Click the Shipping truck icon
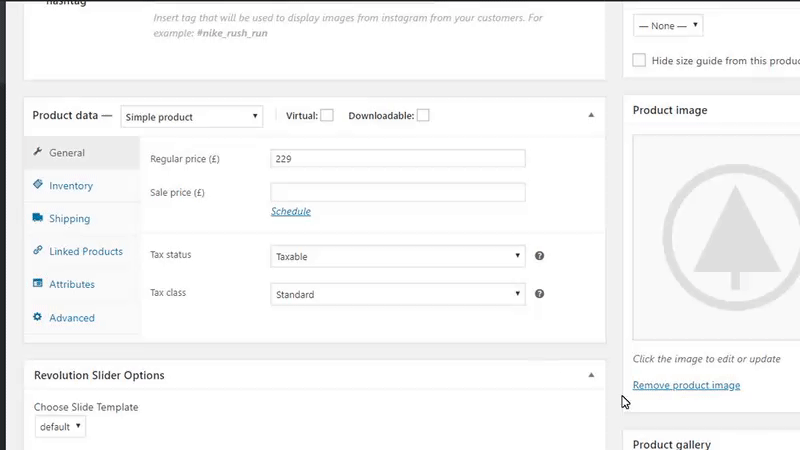The height and width of the screenshot is (450, 800). 38,218
